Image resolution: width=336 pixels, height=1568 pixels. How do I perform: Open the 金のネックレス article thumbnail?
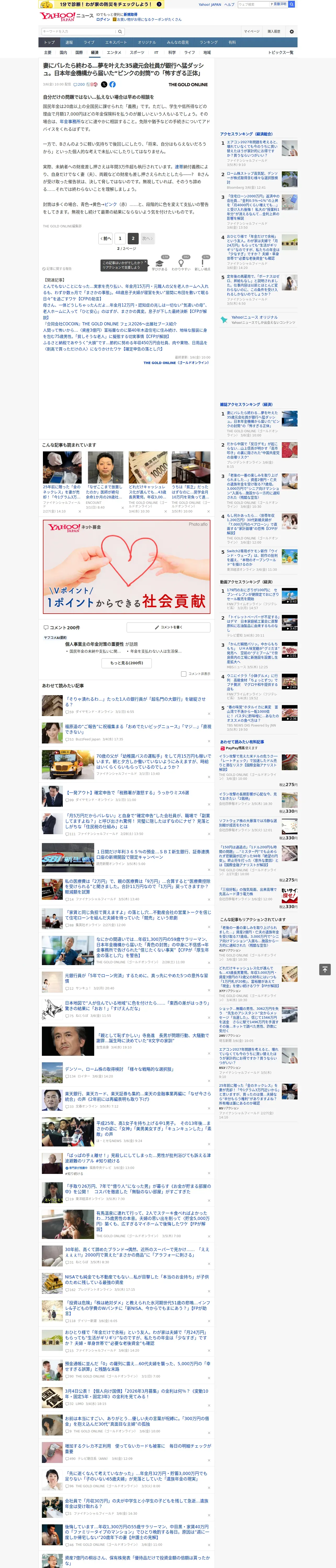[62, 468]
